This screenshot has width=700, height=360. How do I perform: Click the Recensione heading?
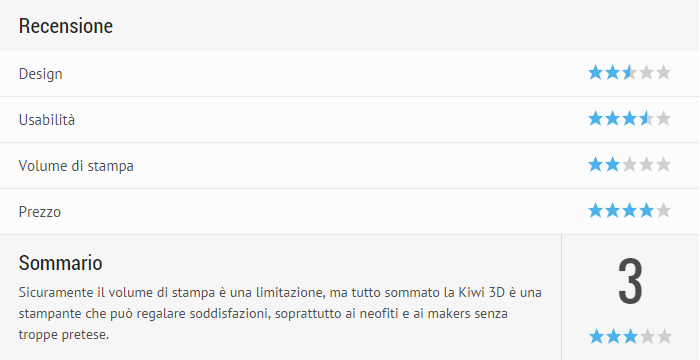[x=66, y=25]
